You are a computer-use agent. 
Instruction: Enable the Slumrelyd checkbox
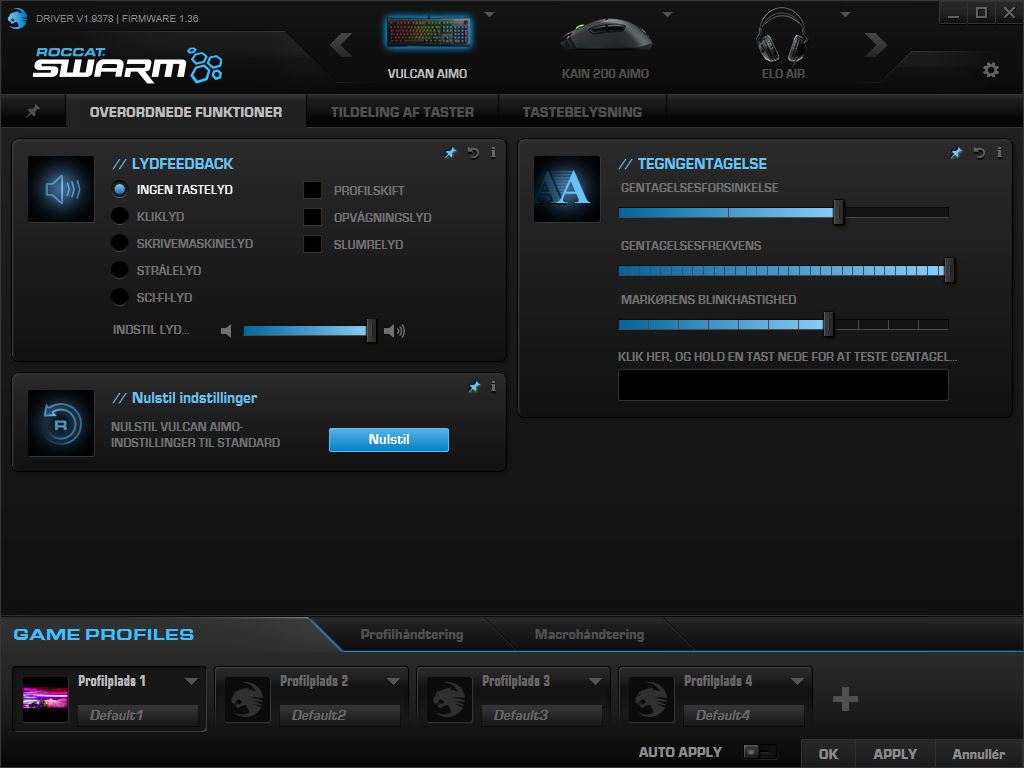pyautogui.click(x=312, y=244)
